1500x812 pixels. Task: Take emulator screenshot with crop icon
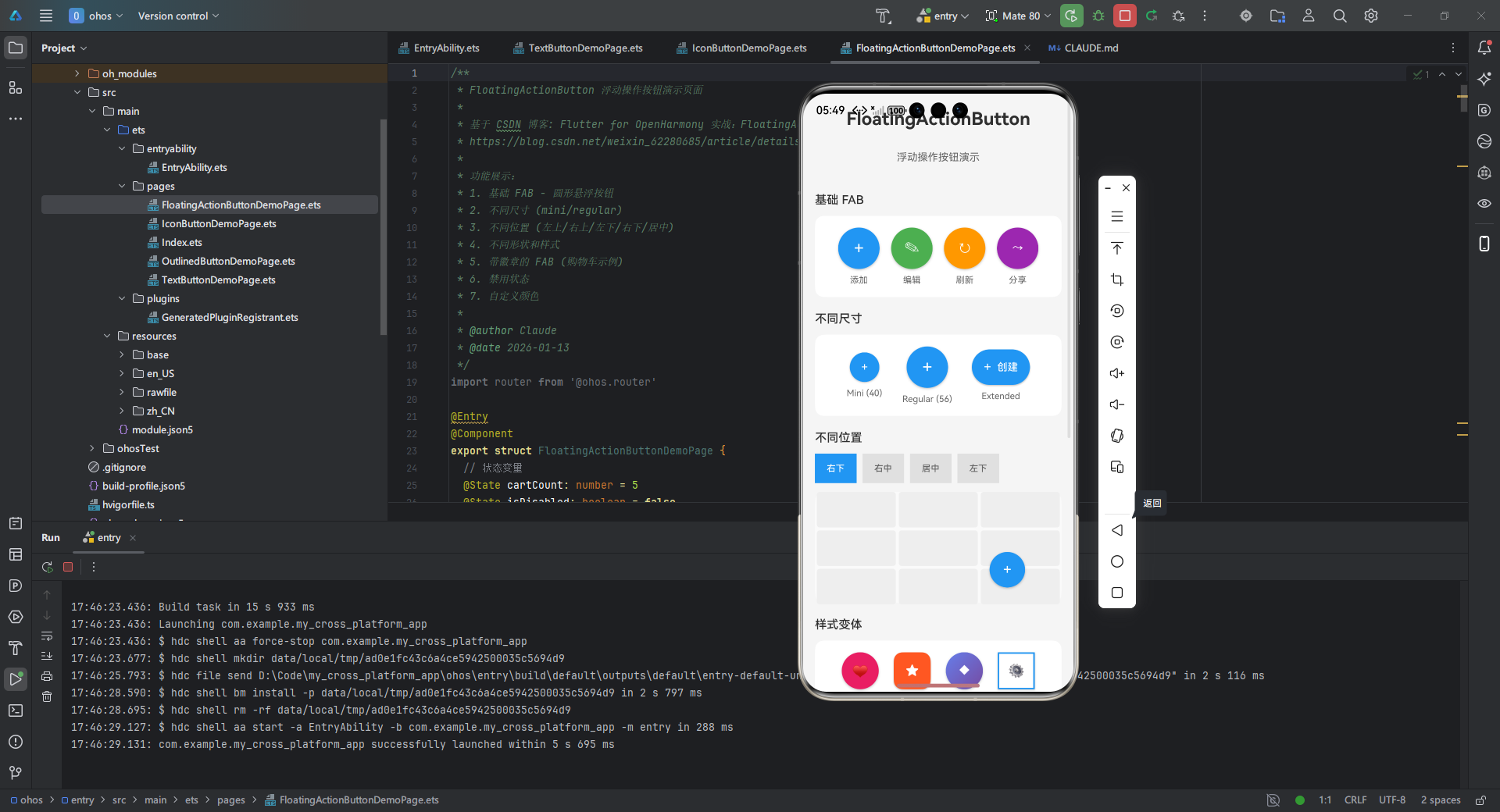[x=1117, y=280]
